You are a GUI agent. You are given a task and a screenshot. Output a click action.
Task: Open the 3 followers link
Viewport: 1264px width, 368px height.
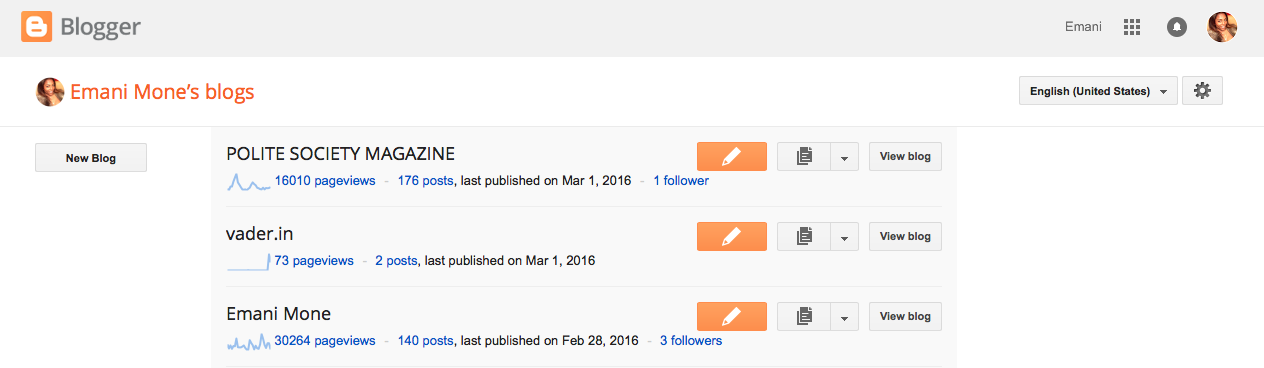[691, 341]
